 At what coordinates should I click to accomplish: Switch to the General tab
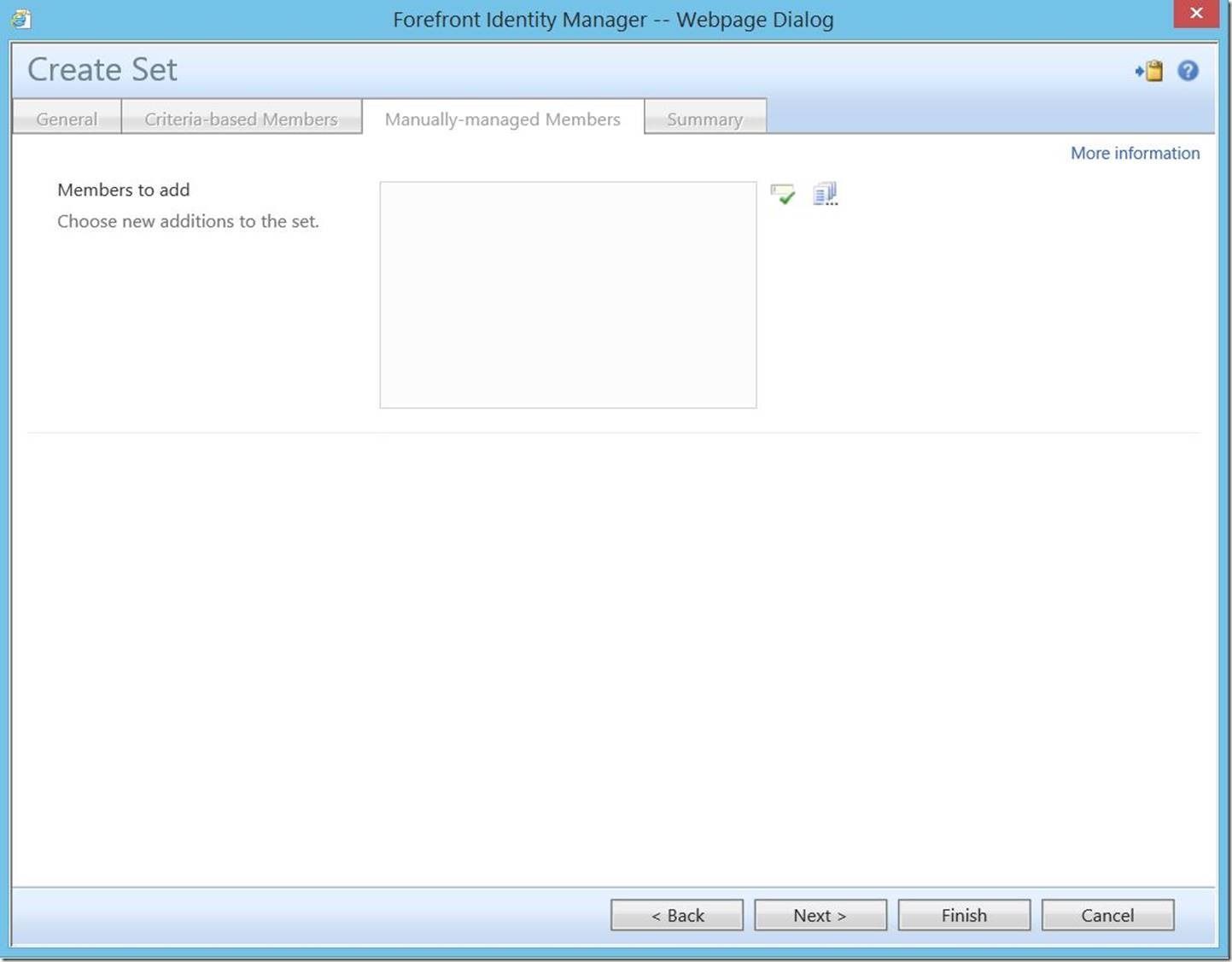67,119
